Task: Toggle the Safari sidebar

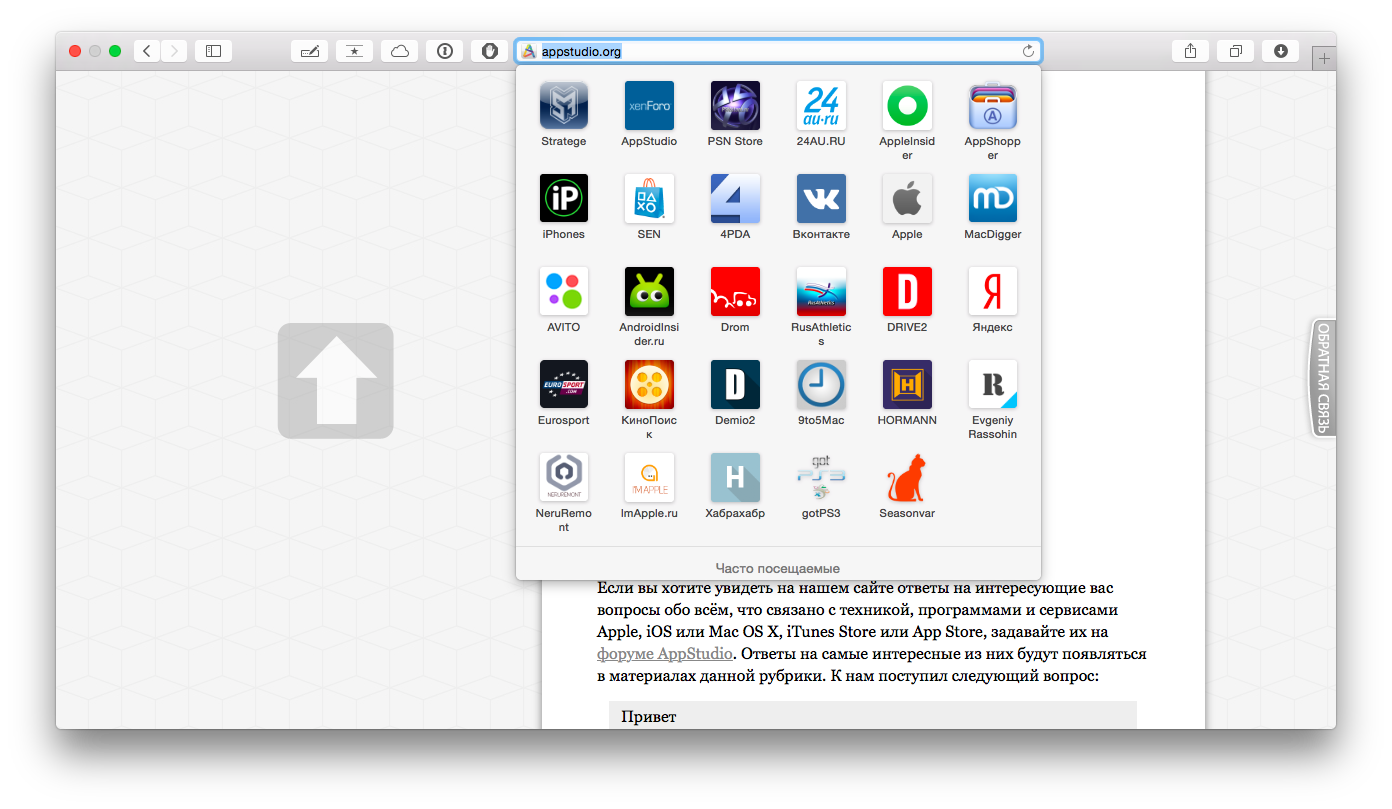Action: [213, 51]
